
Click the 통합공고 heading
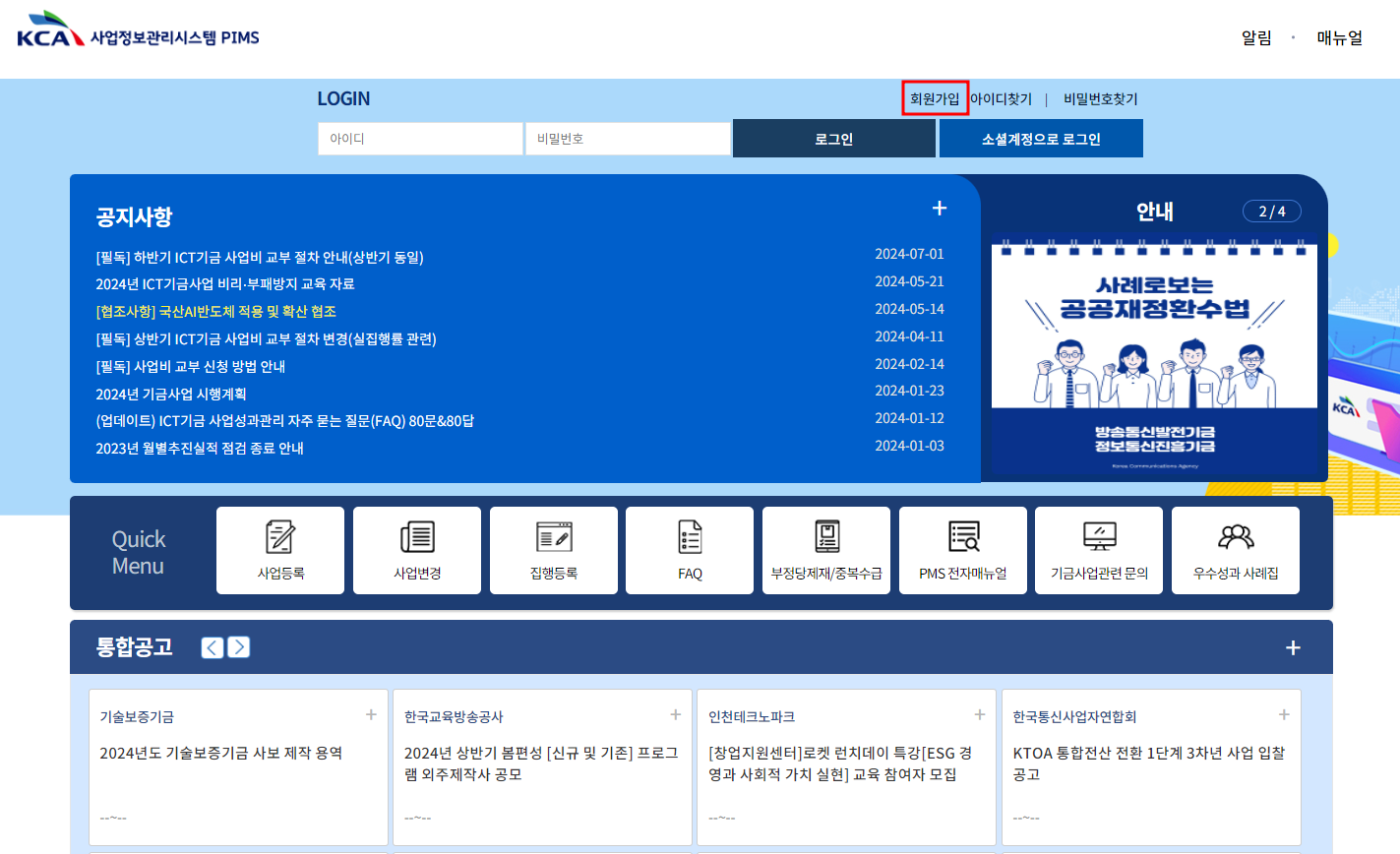tap(134, 647)
